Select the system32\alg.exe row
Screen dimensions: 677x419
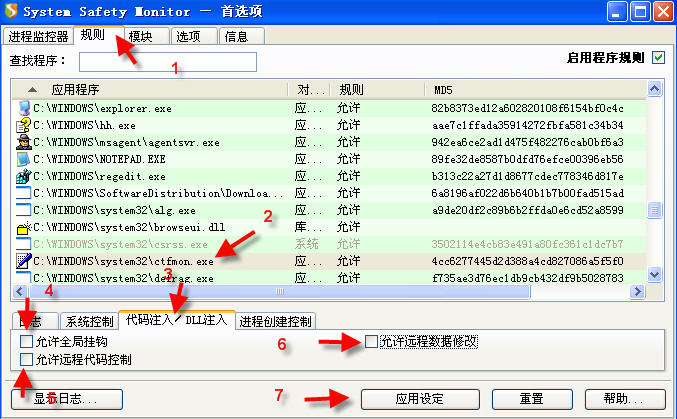tap(329, 210)
